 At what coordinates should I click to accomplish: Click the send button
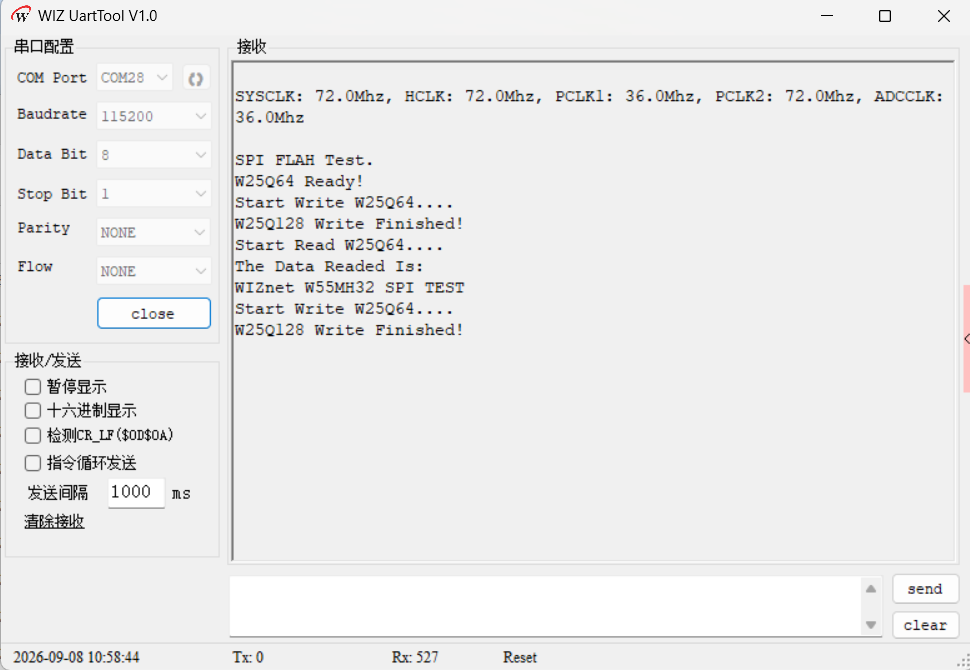tap(925, 589)
